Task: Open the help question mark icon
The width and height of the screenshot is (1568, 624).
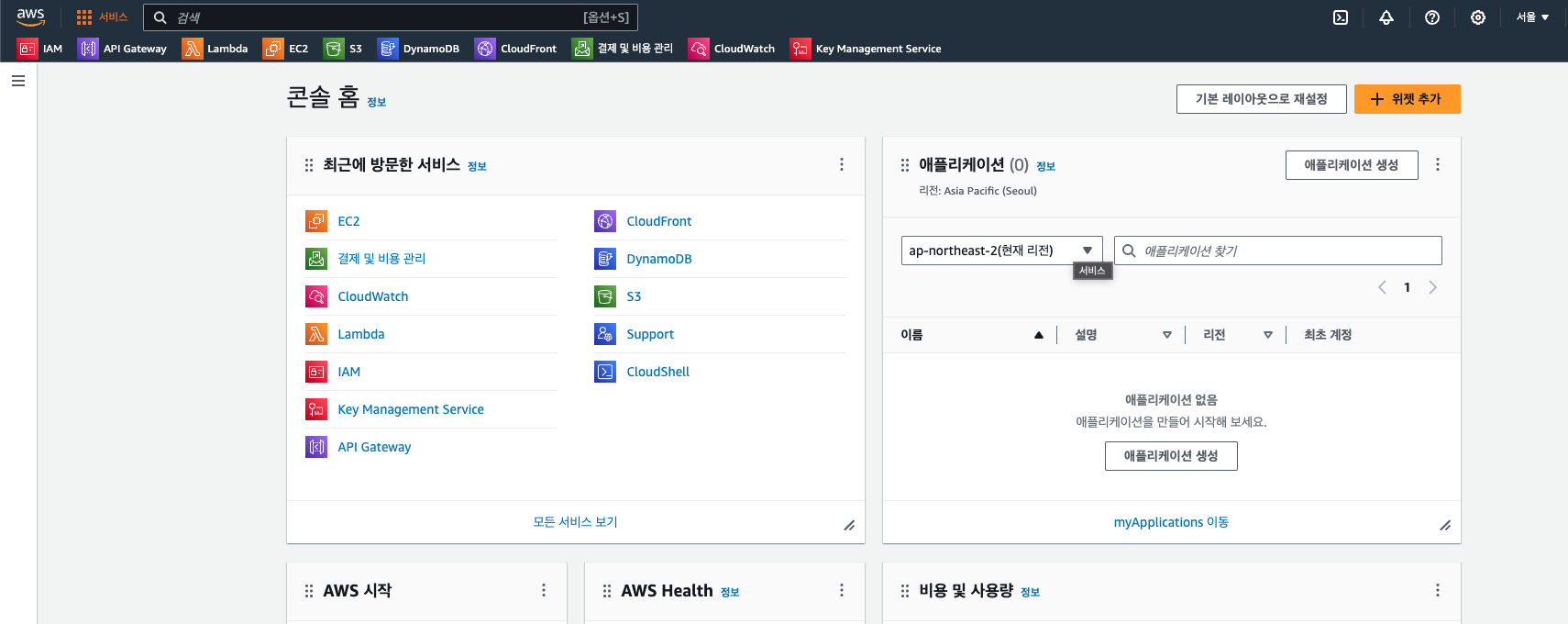Action: tap(1432, 17)
